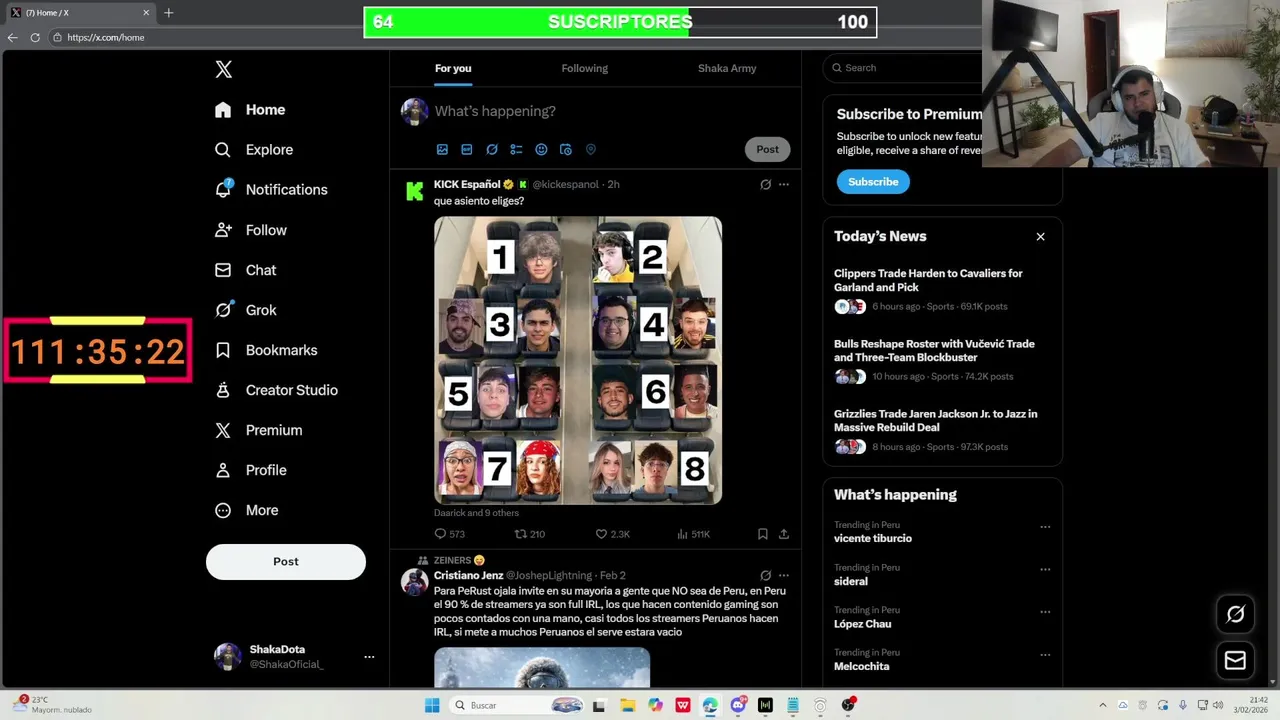The width and height of the screenshot is (1280, 720).
Task: Tag location in the composer
Action: (591, 149)
